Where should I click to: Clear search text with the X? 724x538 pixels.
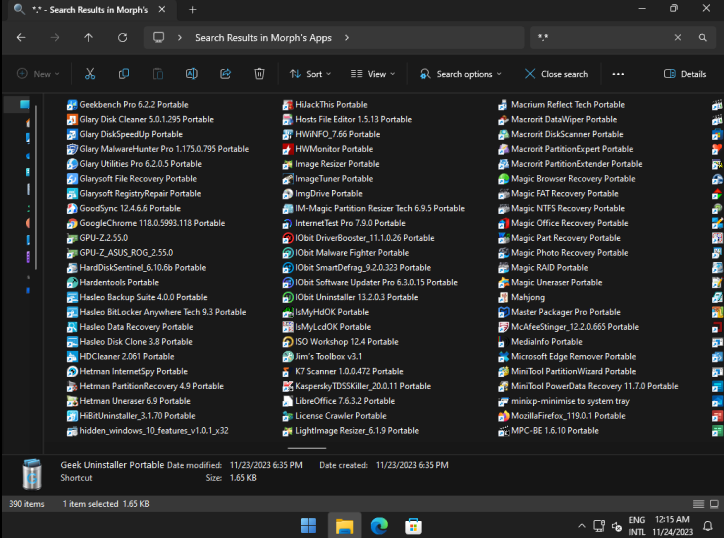coord(677,37)
